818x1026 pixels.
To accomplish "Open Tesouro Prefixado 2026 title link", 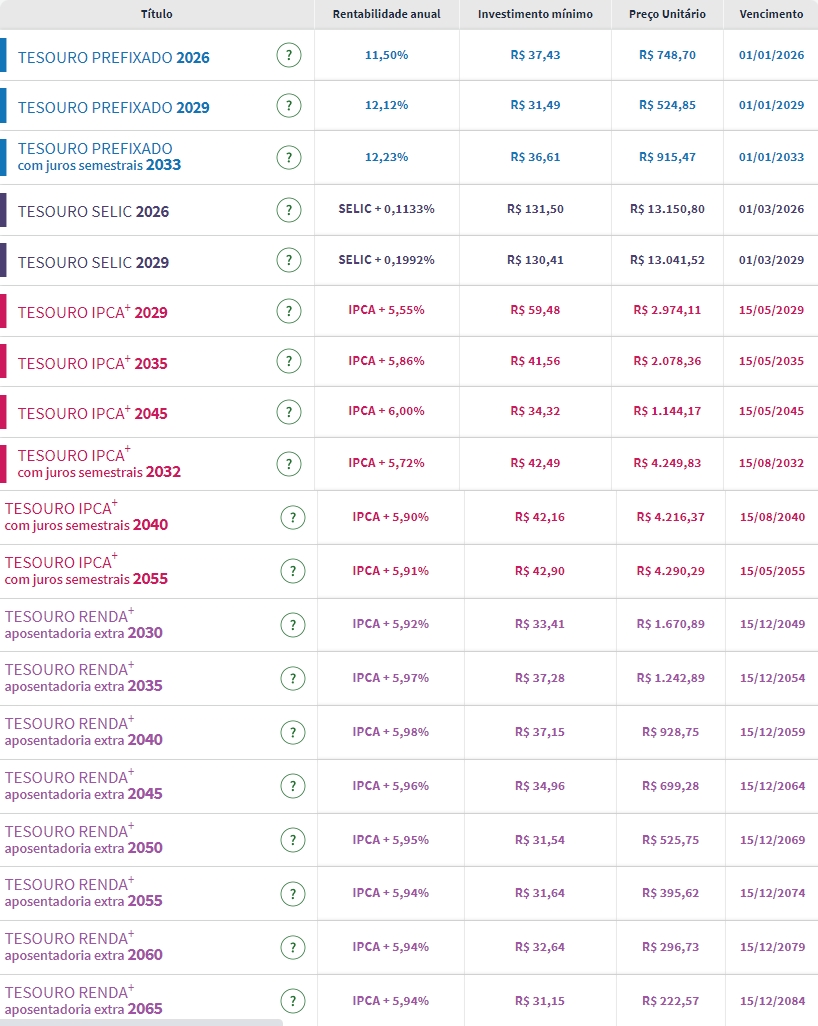I will click(114, 58).
